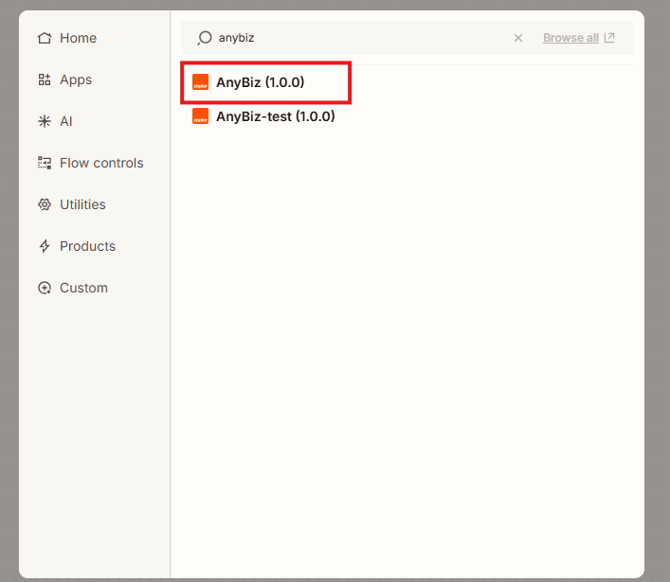Viewport: 670px width, 582px height.
Task: Click the Apps grid icon
Action: [x=44, y=79]
